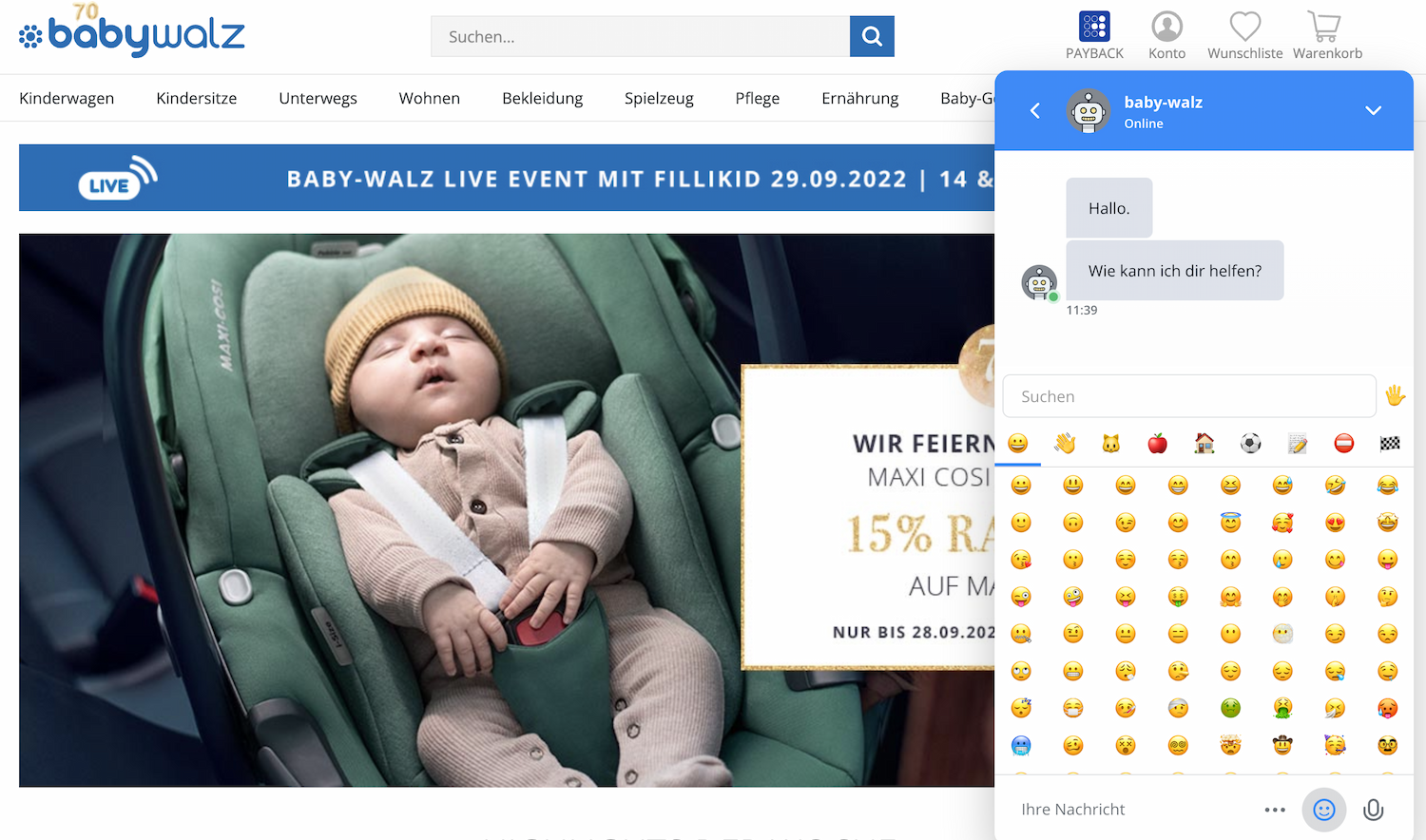The height and width of the screenshot is (840, 1426).
Task: Open the three-dots more options menu
Action: [1275, 810]
